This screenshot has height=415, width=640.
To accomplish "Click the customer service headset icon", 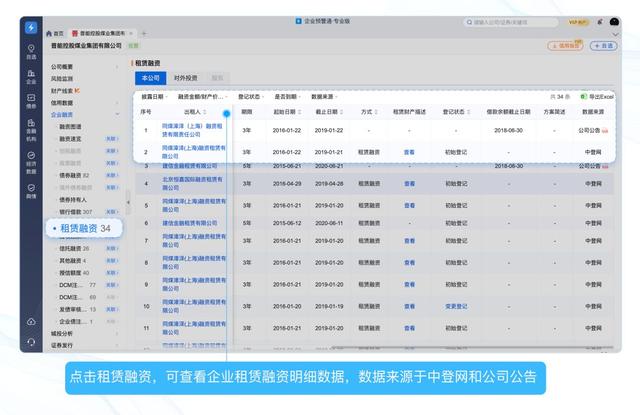I will click(32, 342).
